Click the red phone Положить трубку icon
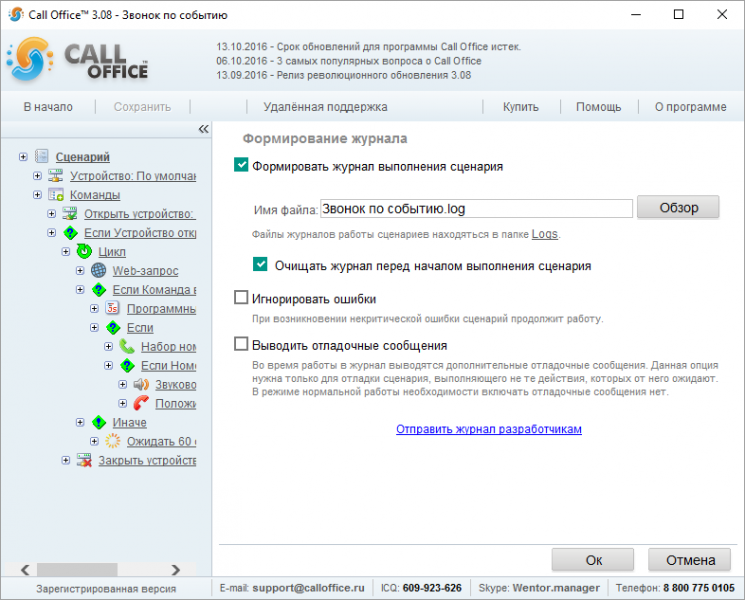Screen dimensions: 745x600 click(141, 403)
